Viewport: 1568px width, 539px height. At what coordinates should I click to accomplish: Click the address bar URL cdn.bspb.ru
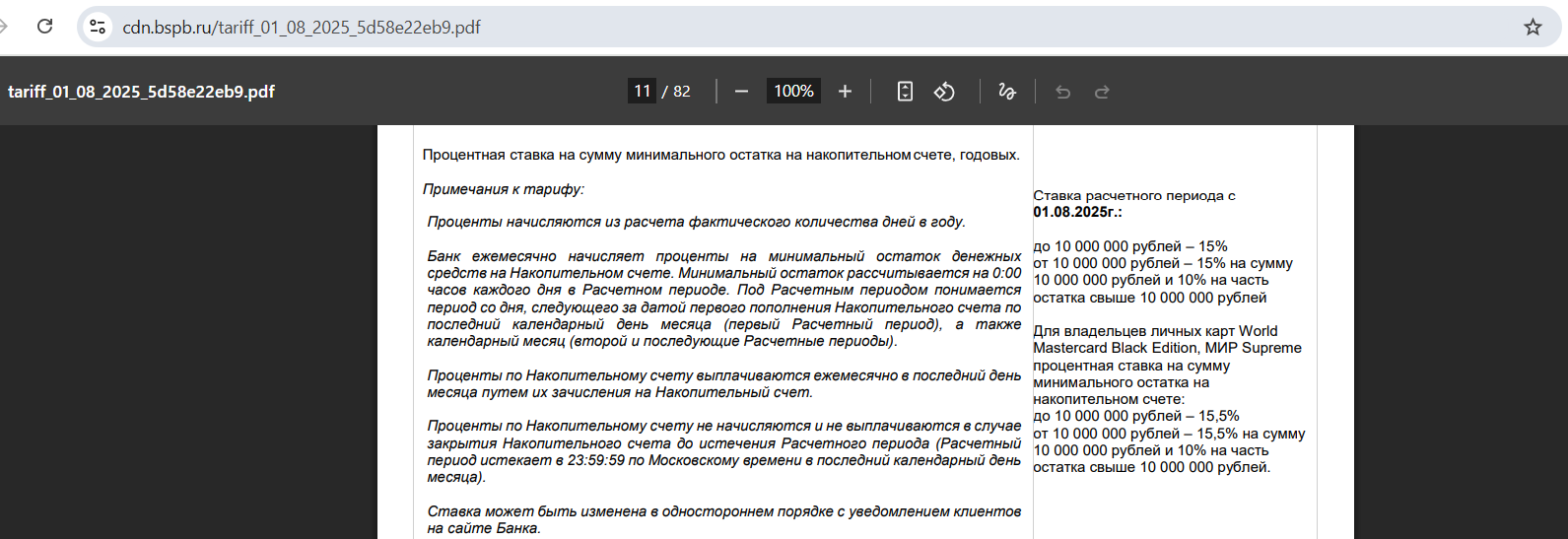(302, 28)
